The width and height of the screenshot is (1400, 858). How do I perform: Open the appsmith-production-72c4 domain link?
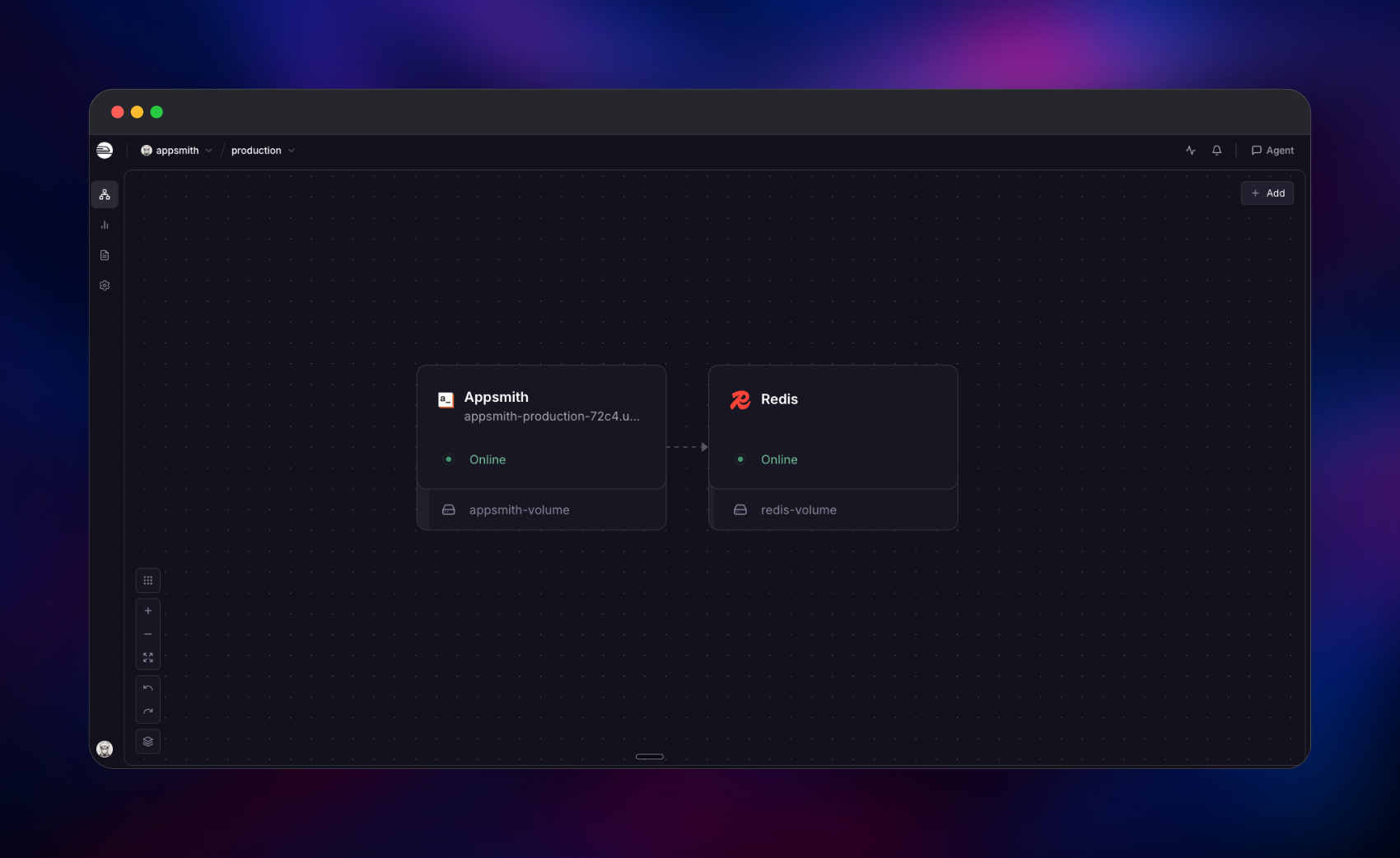pos(552,417)
